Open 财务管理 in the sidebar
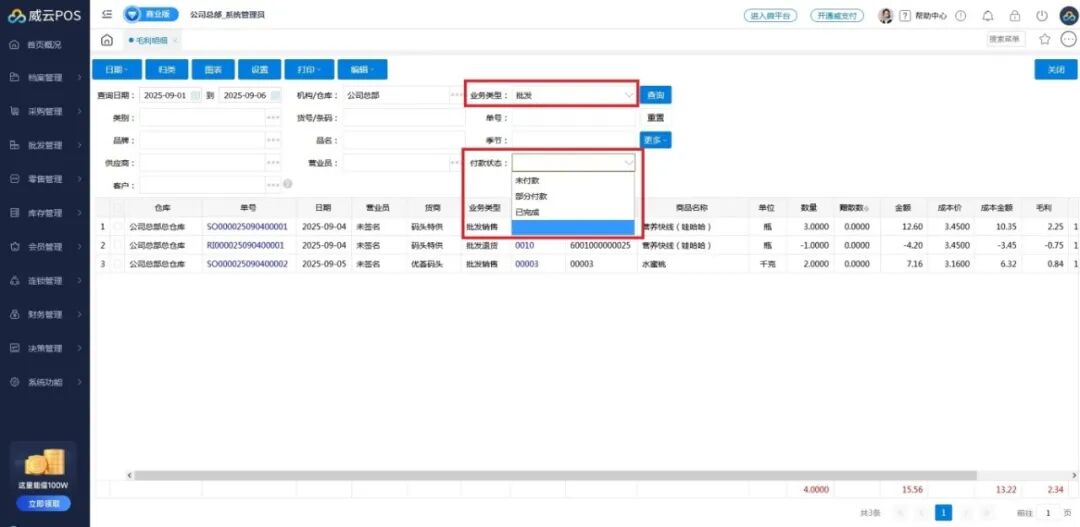The width and height of the screenshot is (1080, 527). click(44, 314)
